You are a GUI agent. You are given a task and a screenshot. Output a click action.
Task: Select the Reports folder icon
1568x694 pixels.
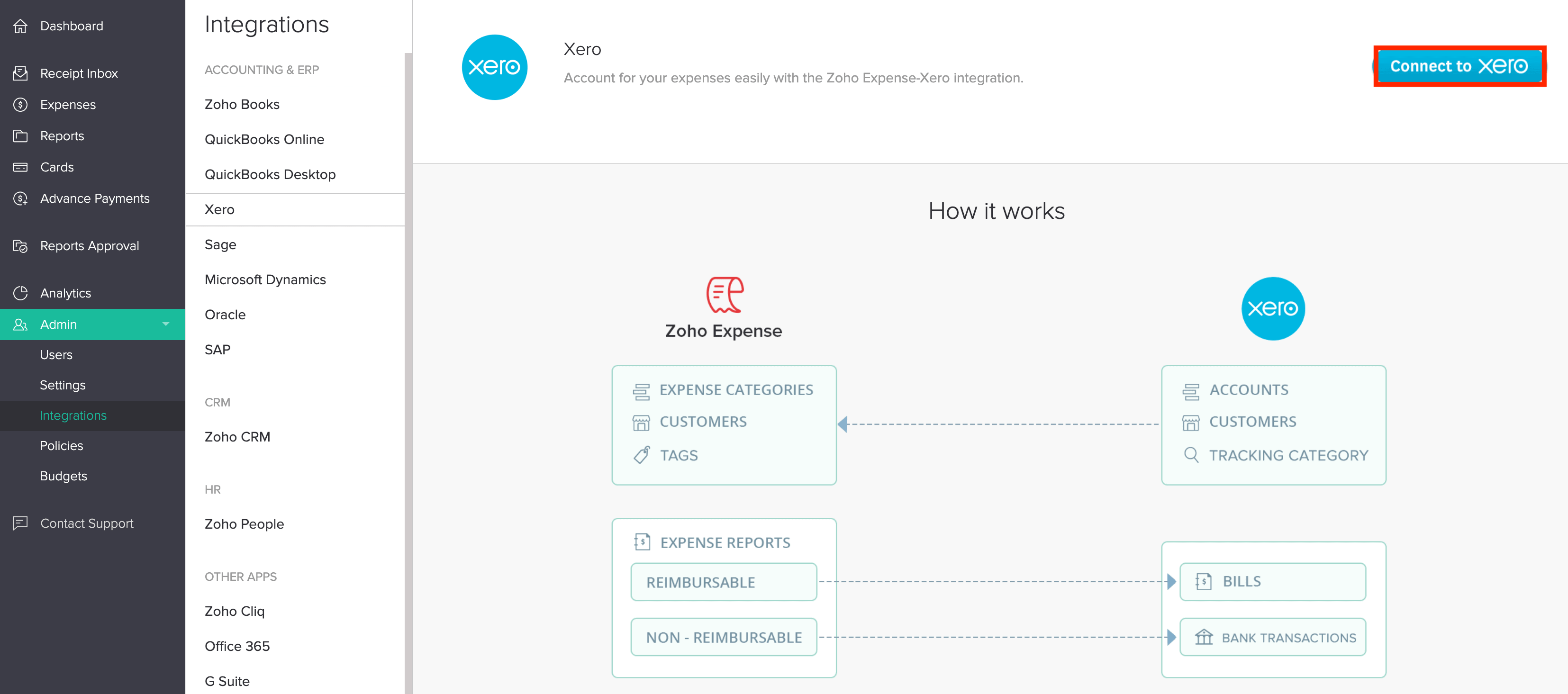(21, 136)
